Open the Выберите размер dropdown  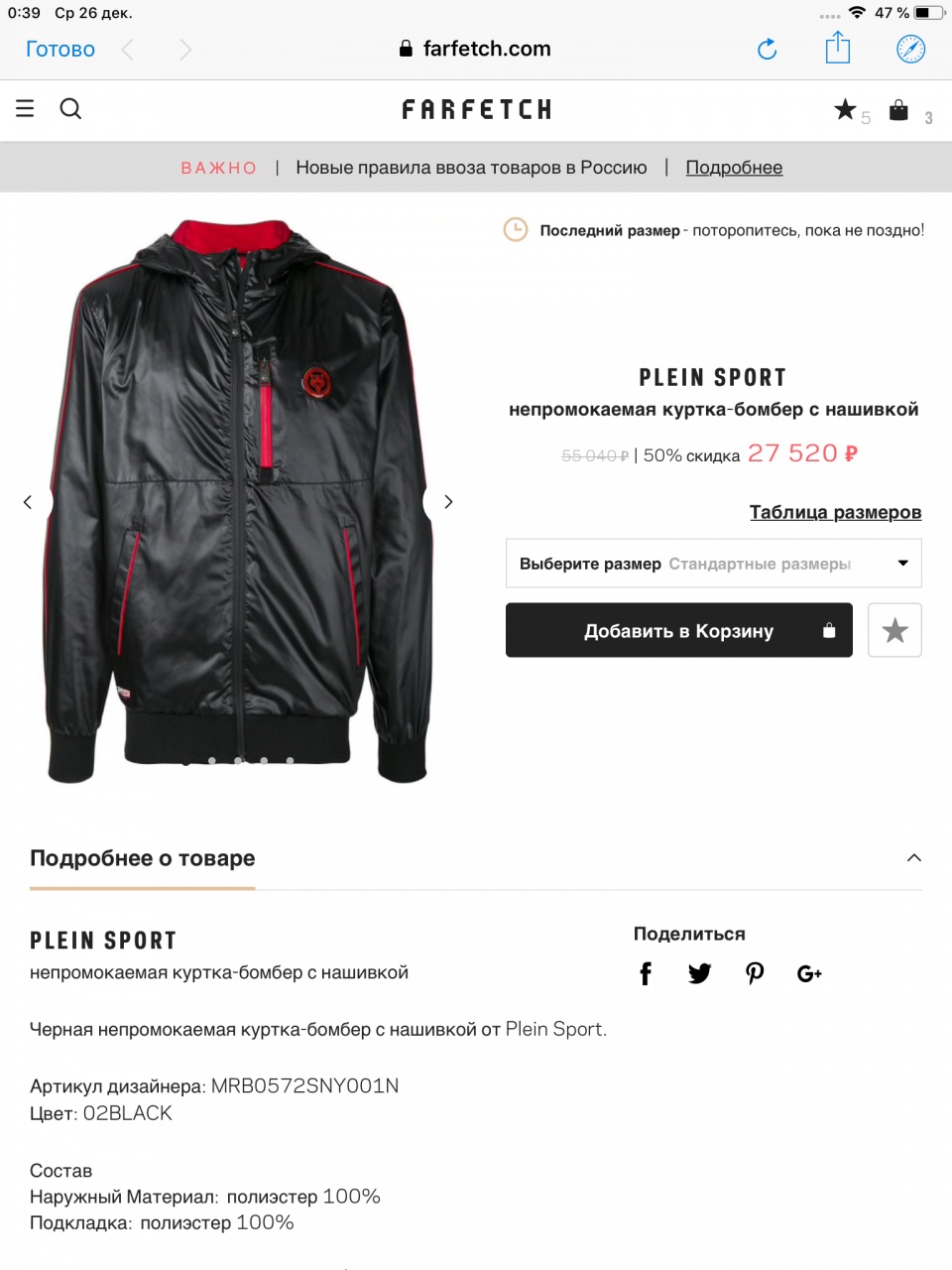click(714, 564)
